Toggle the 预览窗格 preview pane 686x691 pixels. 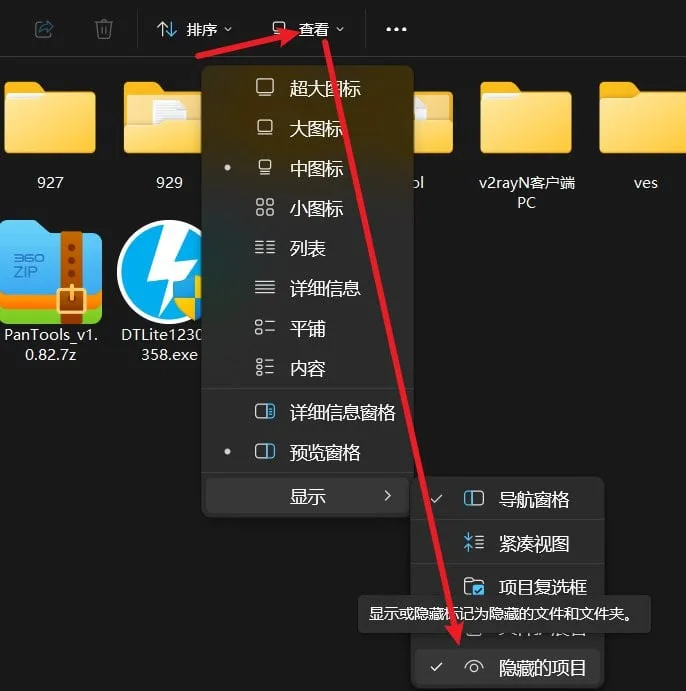click(308, 452)
